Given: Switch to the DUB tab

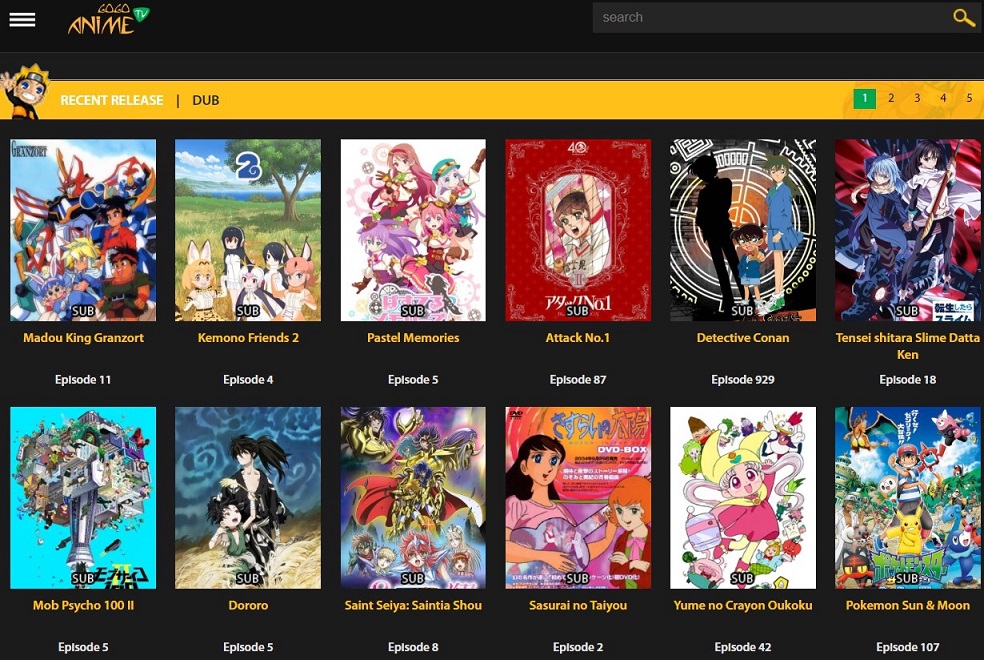Looking at the screenshot, I should click(x=206, y=100).
